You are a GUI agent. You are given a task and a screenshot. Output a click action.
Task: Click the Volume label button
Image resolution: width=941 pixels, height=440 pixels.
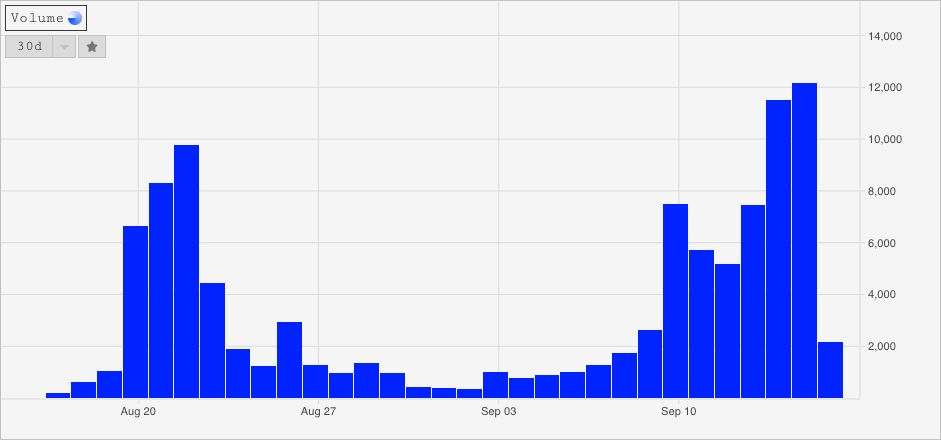pyautogui.click(x=46, y=18)
